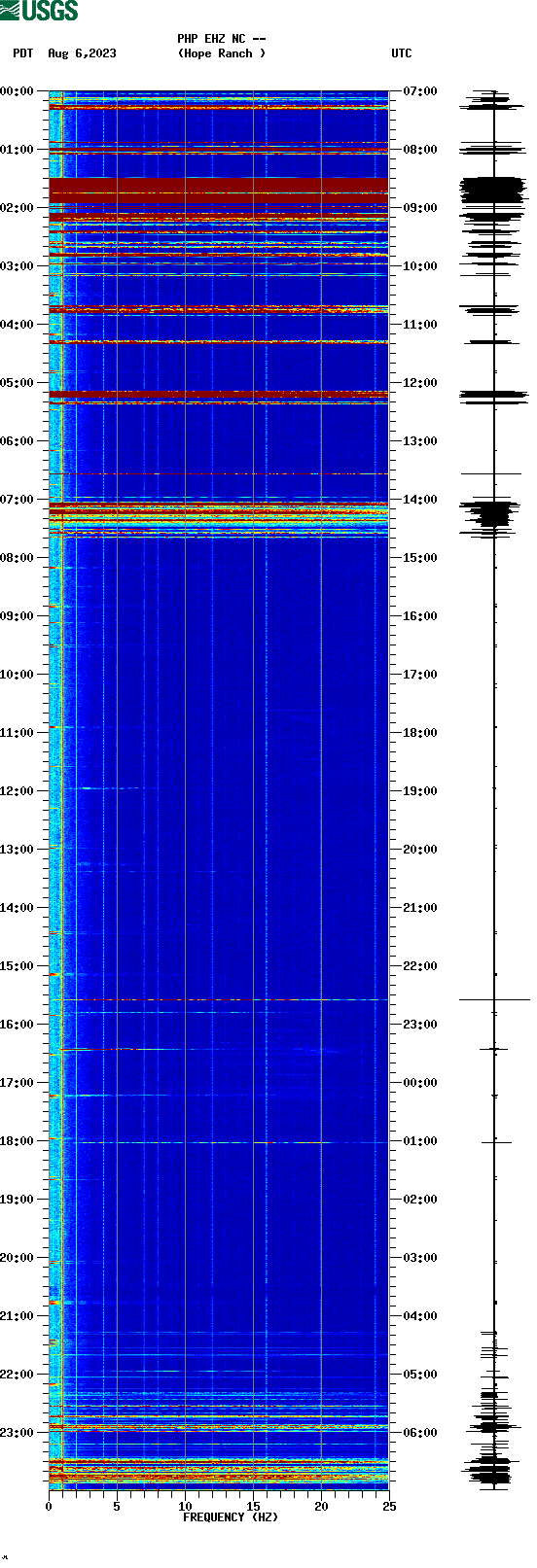The height and width of the screenshot is (1568, 537).
Task: Click the '5' frequency axis tick label
Action: click(117, 1507)
